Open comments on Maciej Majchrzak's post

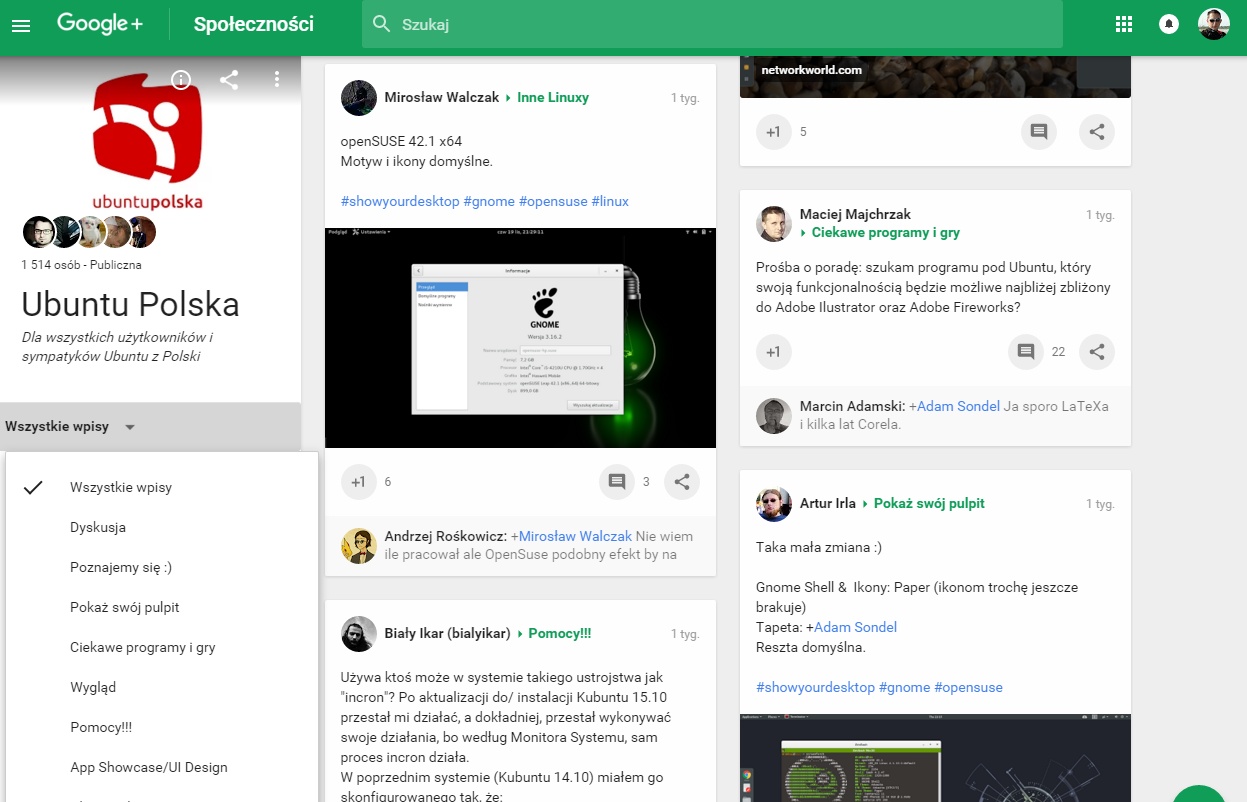(x=1025, y=352)
